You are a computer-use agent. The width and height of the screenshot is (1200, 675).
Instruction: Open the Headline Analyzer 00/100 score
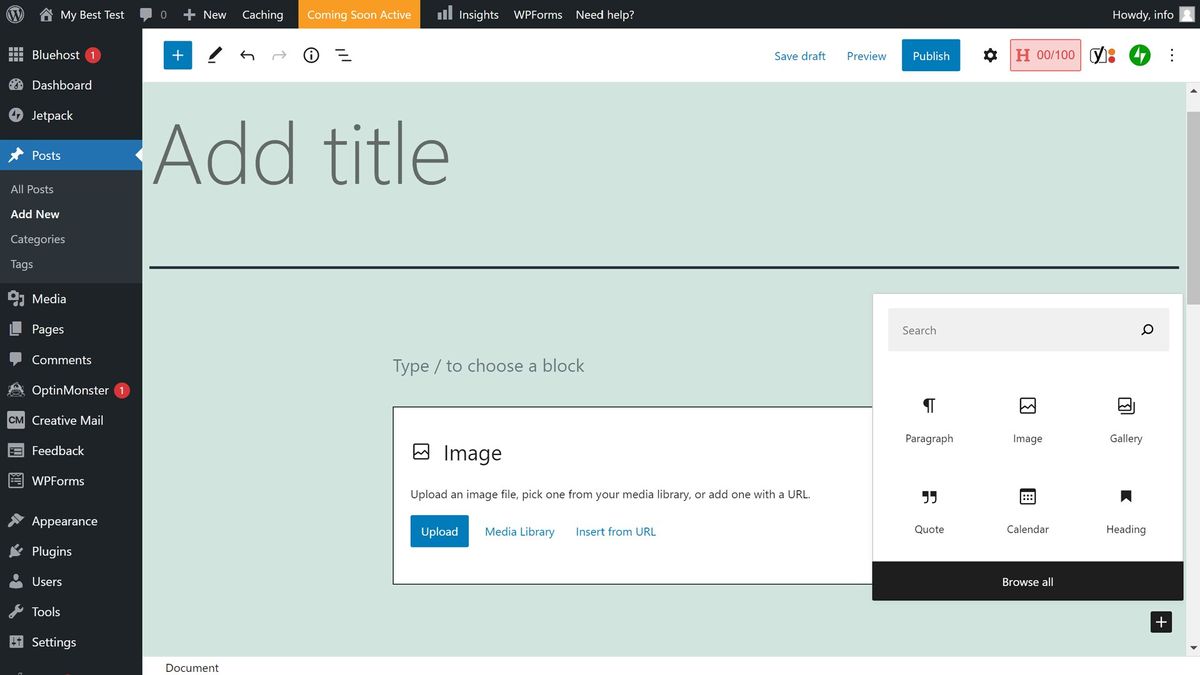coord(1045,55)
